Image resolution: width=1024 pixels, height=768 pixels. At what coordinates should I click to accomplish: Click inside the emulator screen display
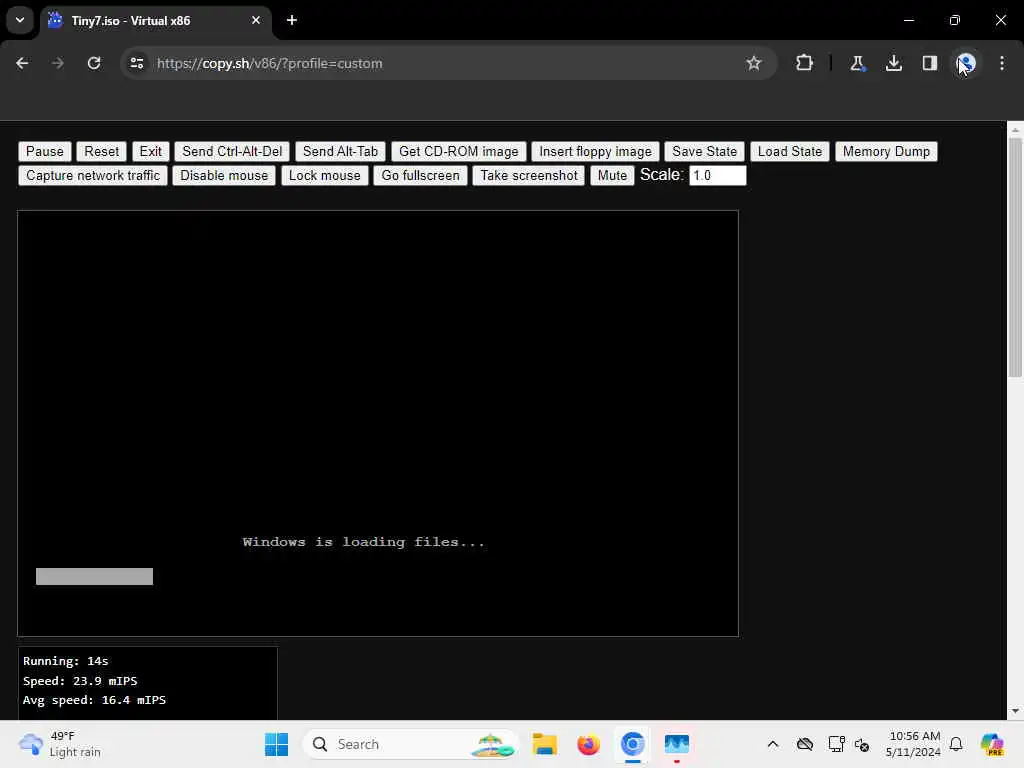(x=377, y=423)
